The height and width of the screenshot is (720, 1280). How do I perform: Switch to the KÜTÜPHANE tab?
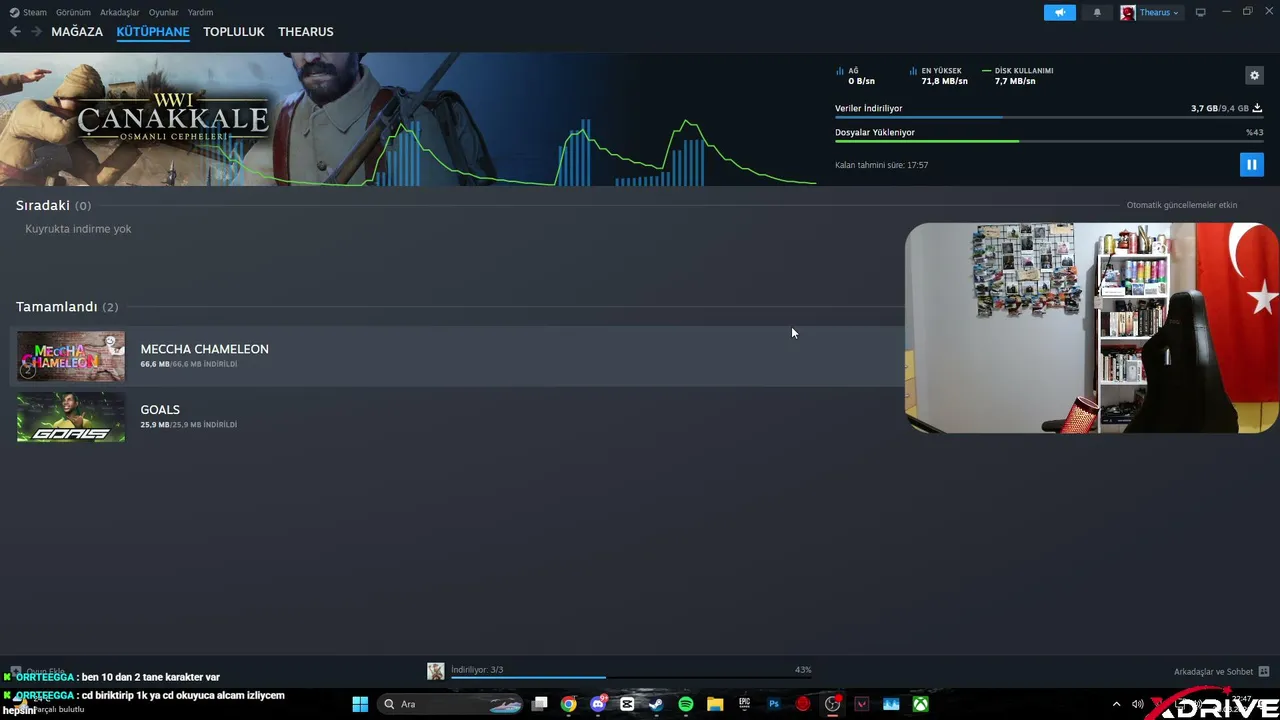tap(153, 32)
